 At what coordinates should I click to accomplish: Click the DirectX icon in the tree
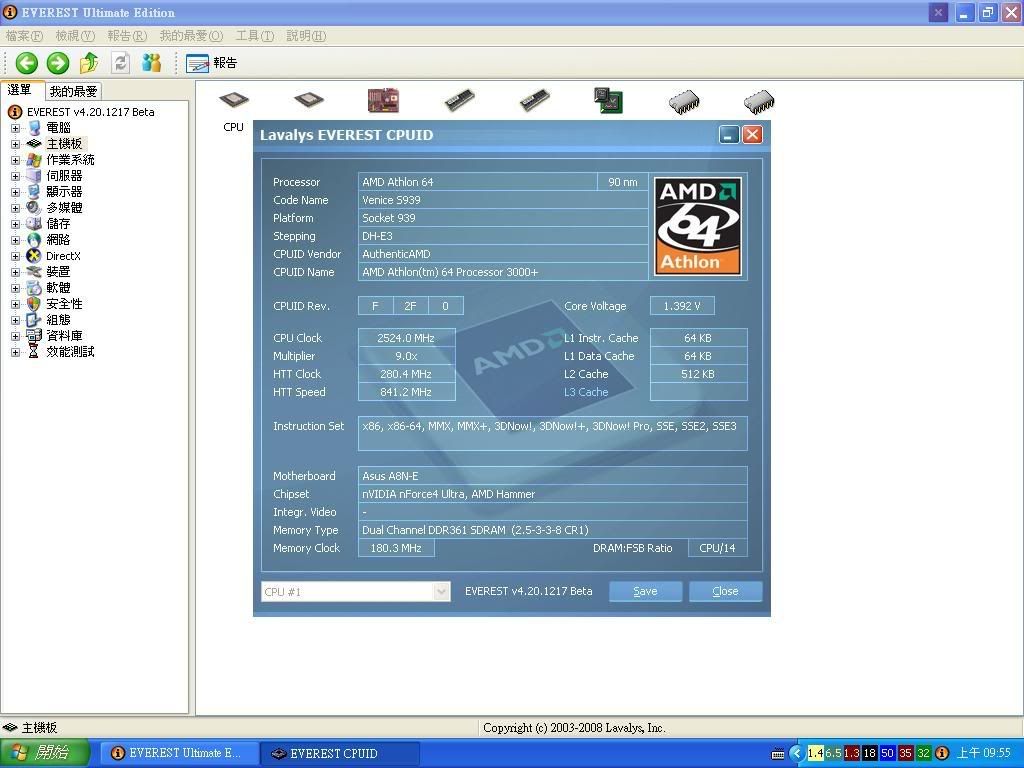tap(34, 256)
